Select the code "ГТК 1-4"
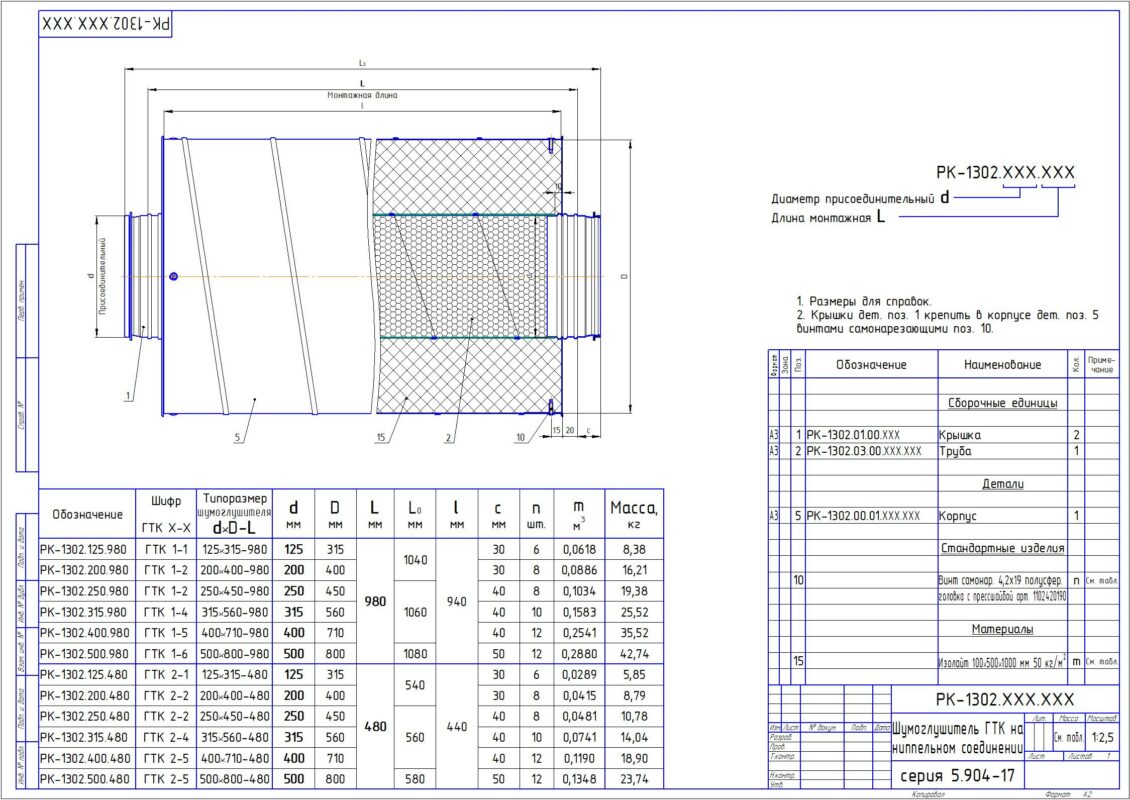This screenshot has width=1130, height=800. coord(166,612)
